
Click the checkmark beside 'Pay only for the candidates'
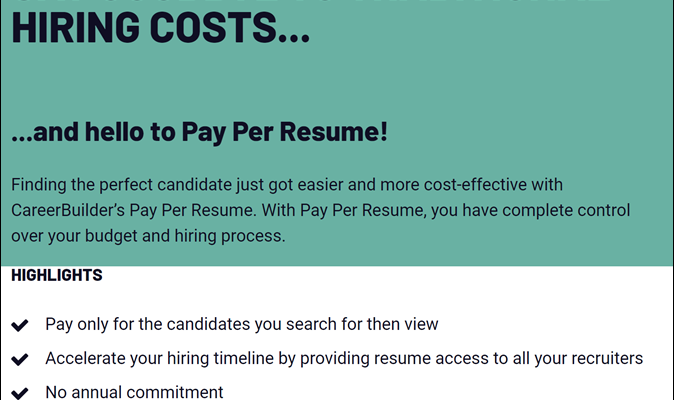[19, 325]
